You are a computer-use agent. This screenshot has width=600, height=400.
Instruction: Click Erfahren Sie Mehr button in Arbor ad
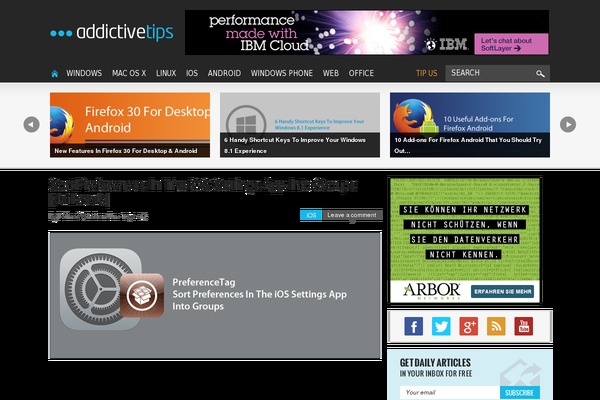coord(502,292)
